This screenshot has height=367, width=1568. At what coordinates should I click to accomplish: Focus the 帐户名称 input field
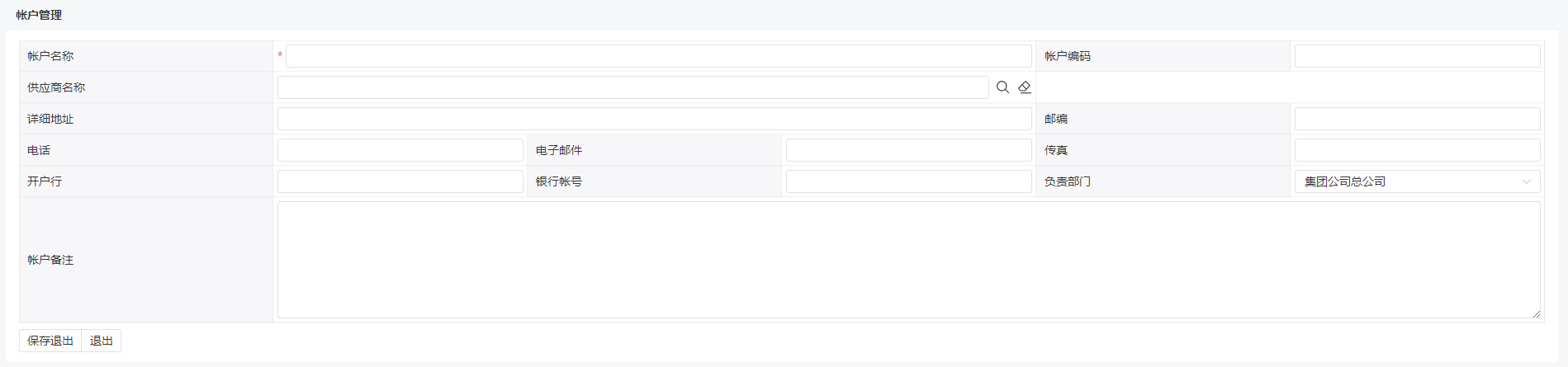point(658,56)
